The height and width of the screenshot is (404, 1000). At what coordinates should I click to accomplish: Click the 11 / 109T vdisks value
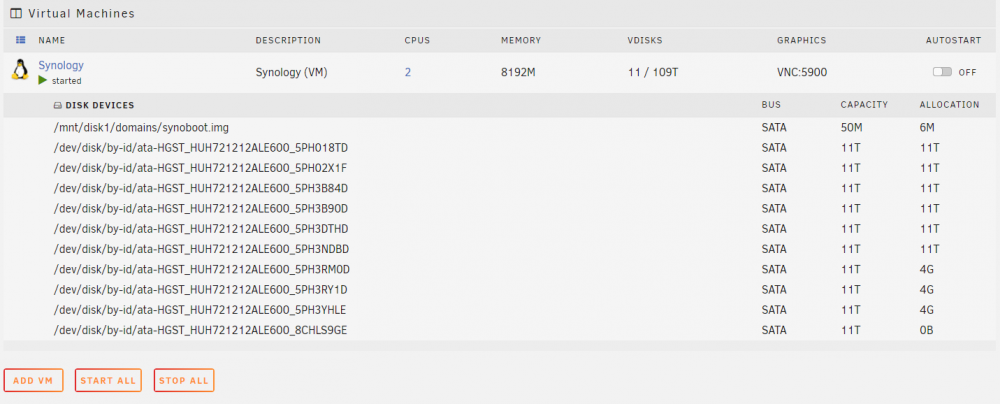coord(652,72)
